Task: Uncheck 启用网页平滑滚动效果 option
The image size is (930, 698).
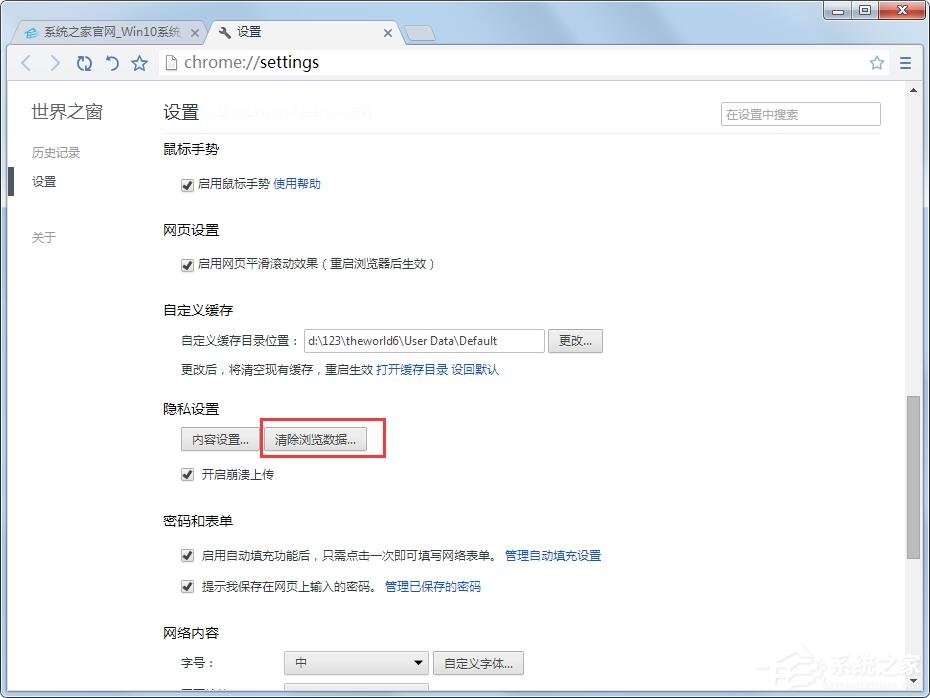Action: (x=187, y=264)
